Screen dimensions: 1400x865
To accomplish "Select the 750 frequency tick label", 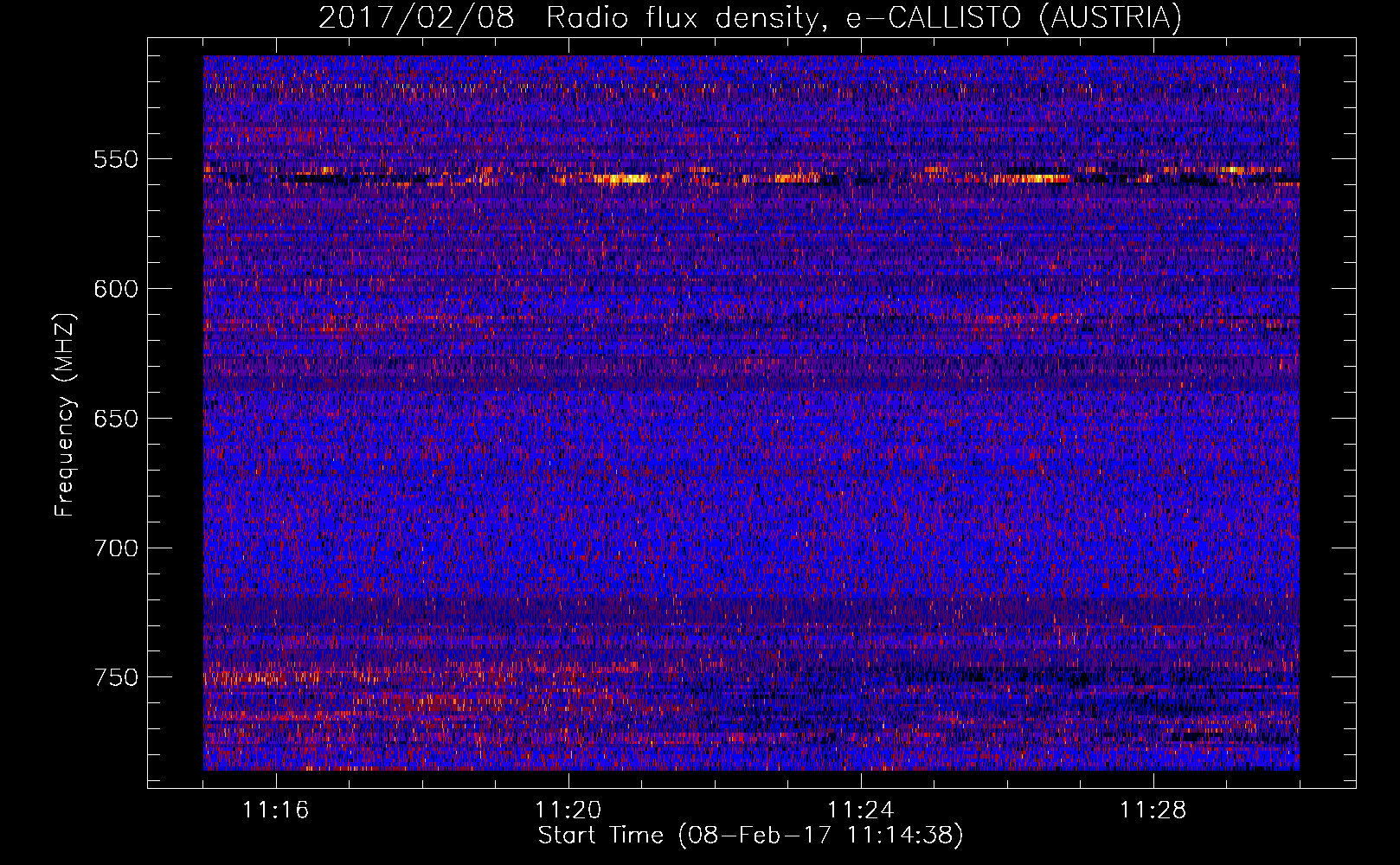I will (x=116, y=677).
